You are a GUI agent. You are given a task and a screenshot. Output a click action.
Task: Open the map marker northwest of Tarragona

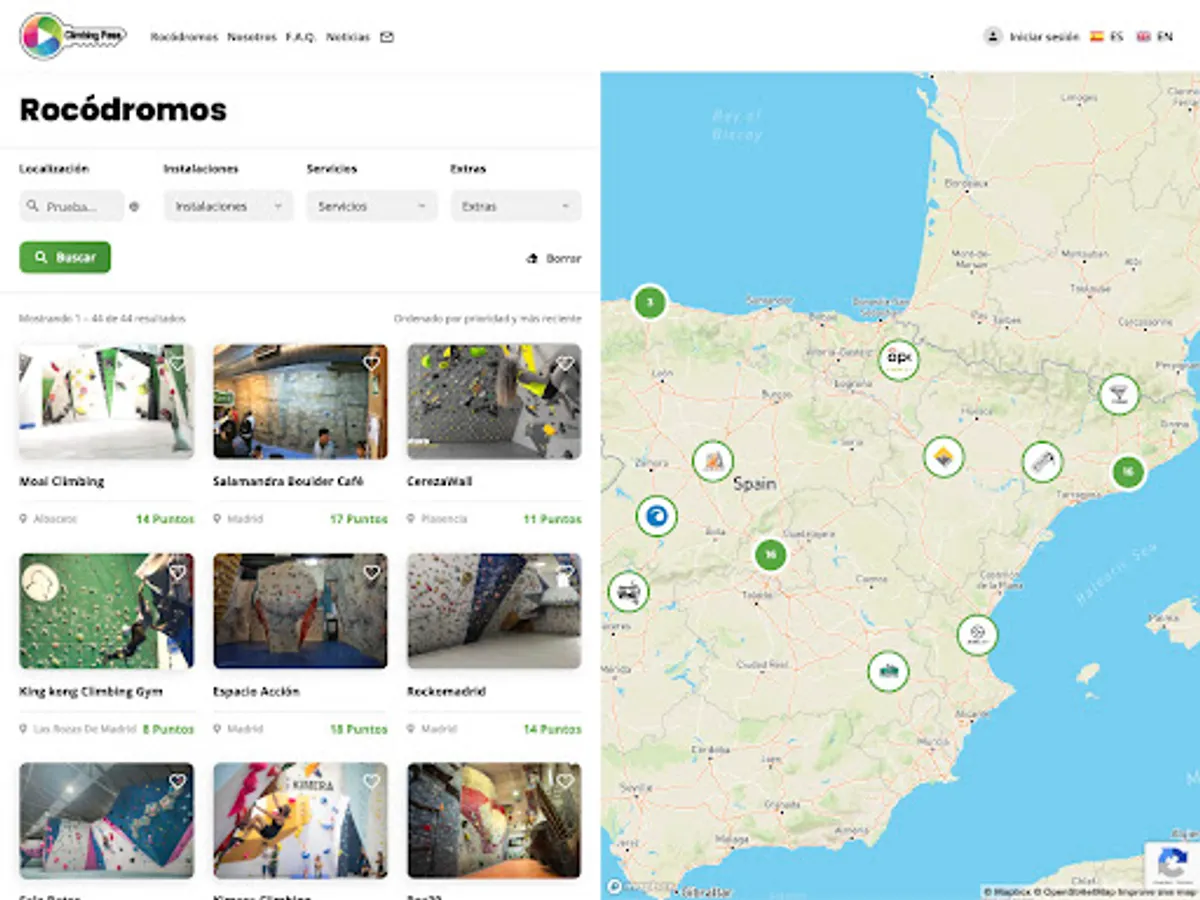click(x=1042, y=462)
